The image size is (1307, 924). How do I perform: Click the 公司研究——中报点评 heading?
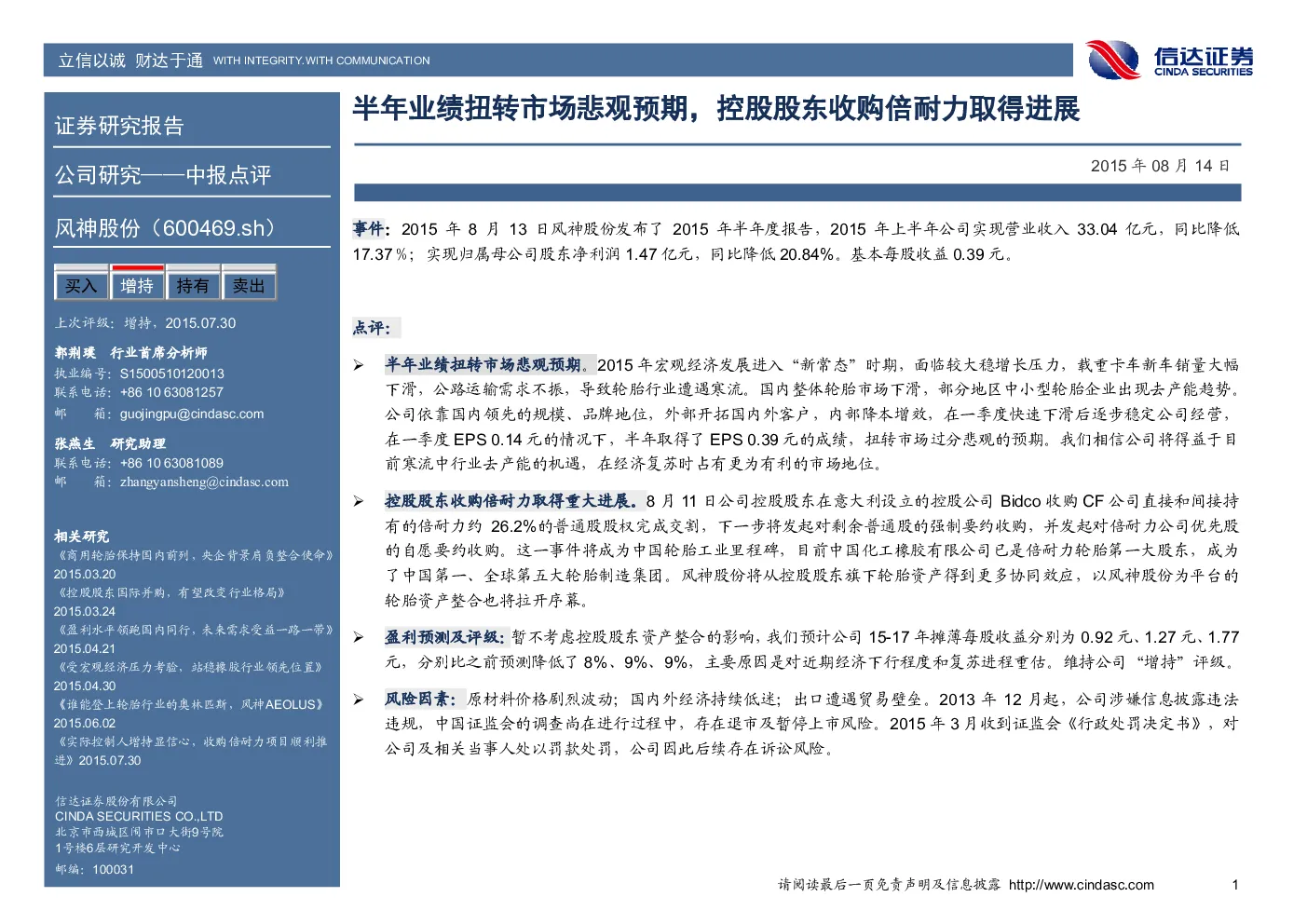tap(163, 175)
